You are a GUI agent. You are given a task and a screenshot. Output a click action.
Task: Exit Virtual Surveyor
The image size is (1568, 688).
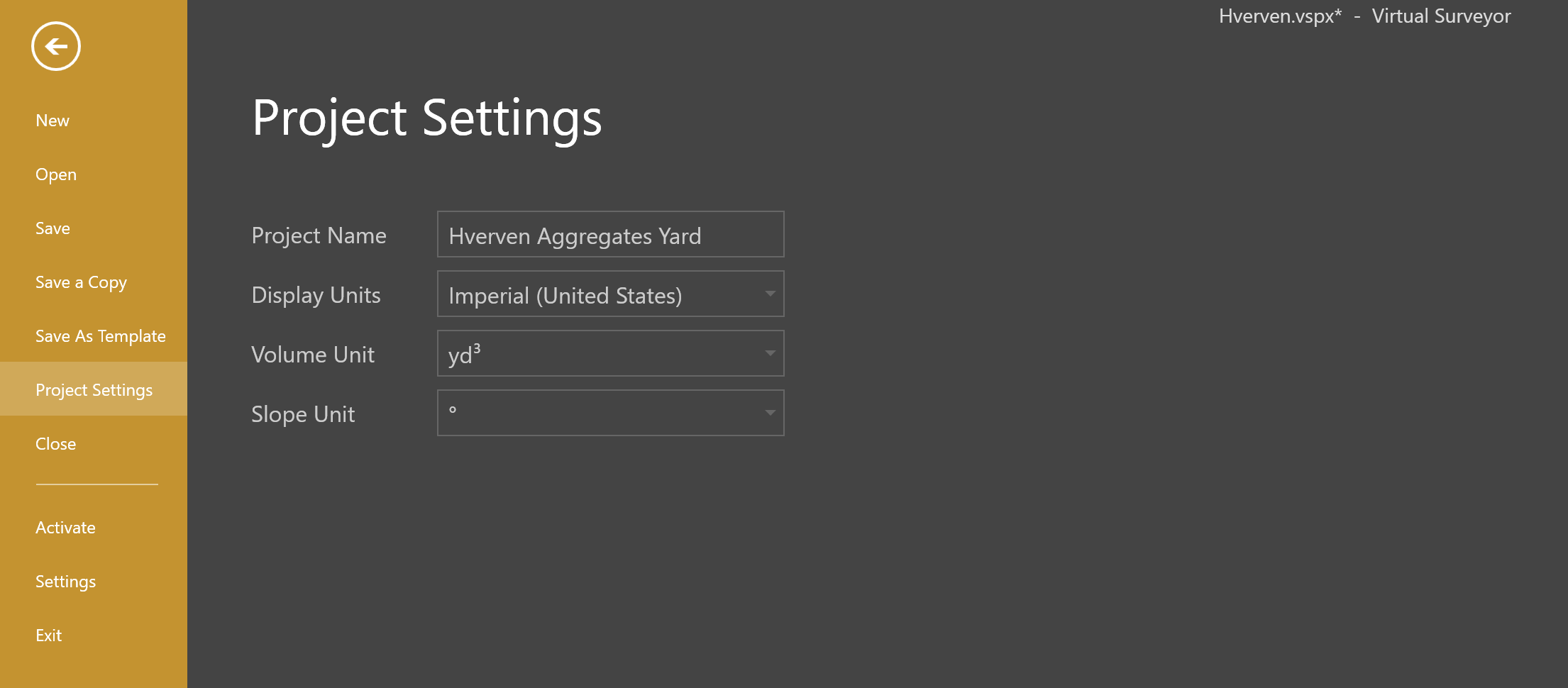pyautogui.click(x=48, y=635)
